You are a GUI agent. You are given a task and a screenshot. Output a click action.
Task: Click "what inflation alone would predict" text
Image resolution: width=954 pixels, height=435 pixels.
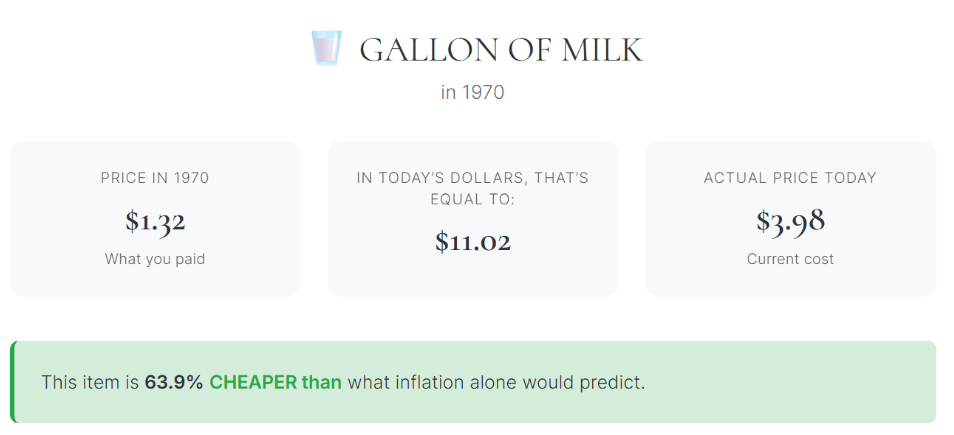pos(496,382)
